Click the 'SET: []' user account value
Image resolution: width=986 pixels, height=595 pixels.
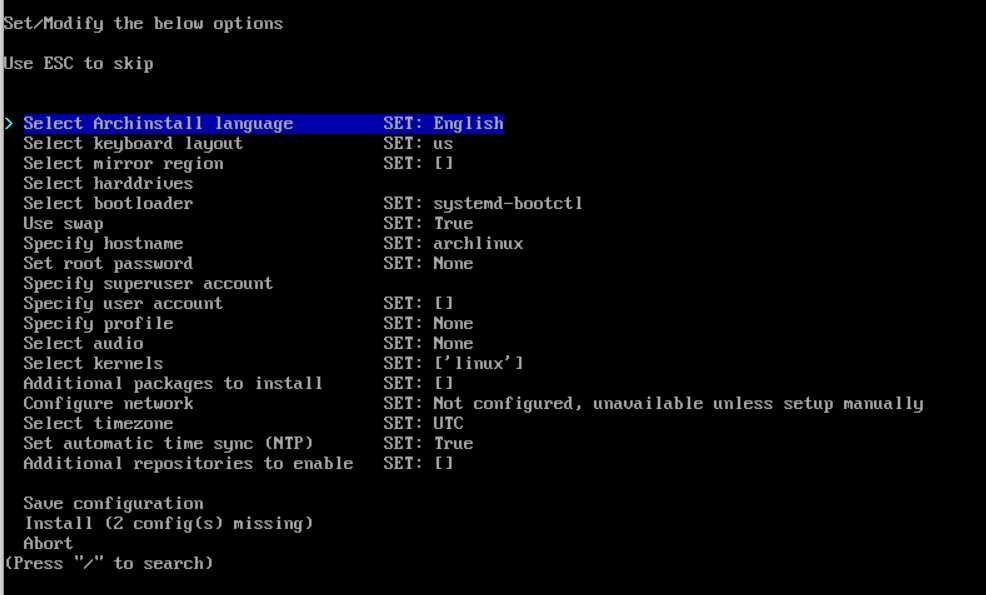pos(418,304)
